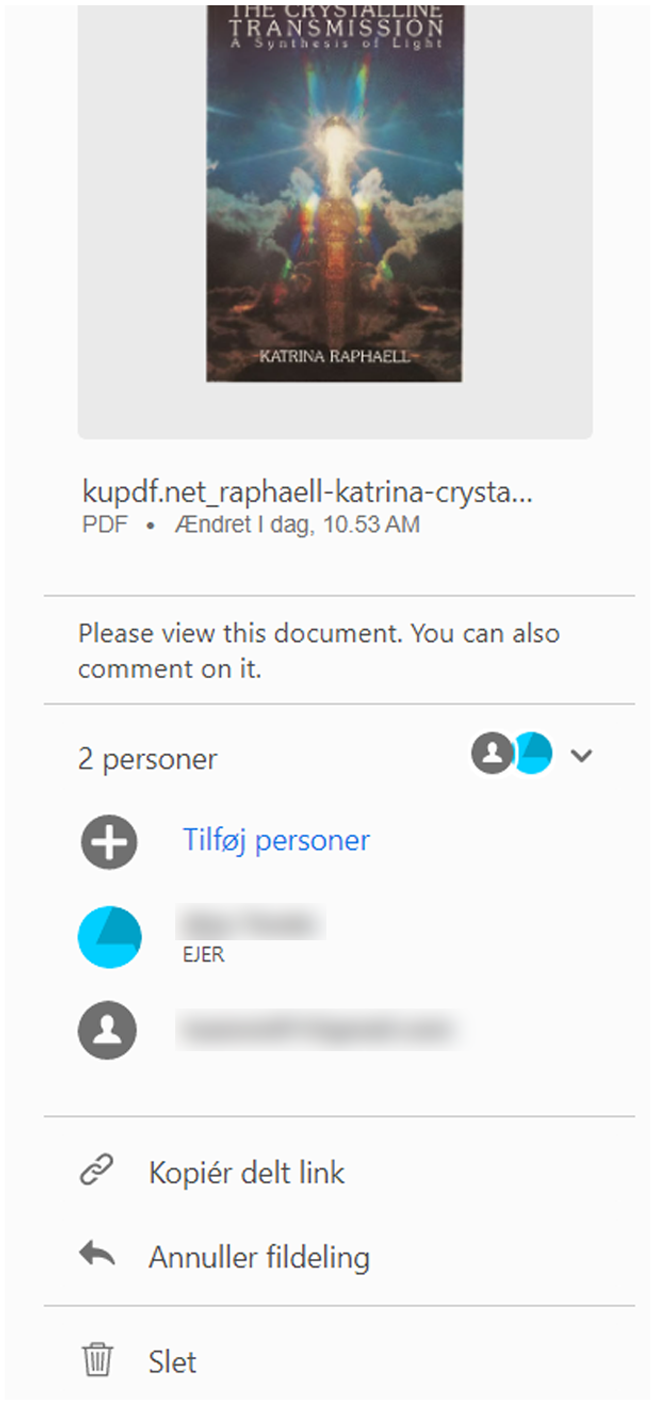Open the owner's avatar icon

[x=109, y=937]
